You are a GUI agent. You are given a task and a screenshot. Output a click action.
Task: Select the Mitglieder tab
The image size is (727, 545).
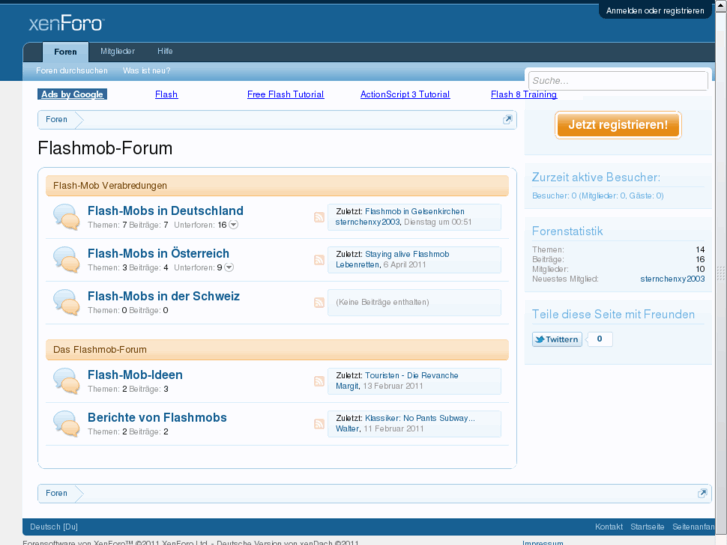(x=117, y=51)
